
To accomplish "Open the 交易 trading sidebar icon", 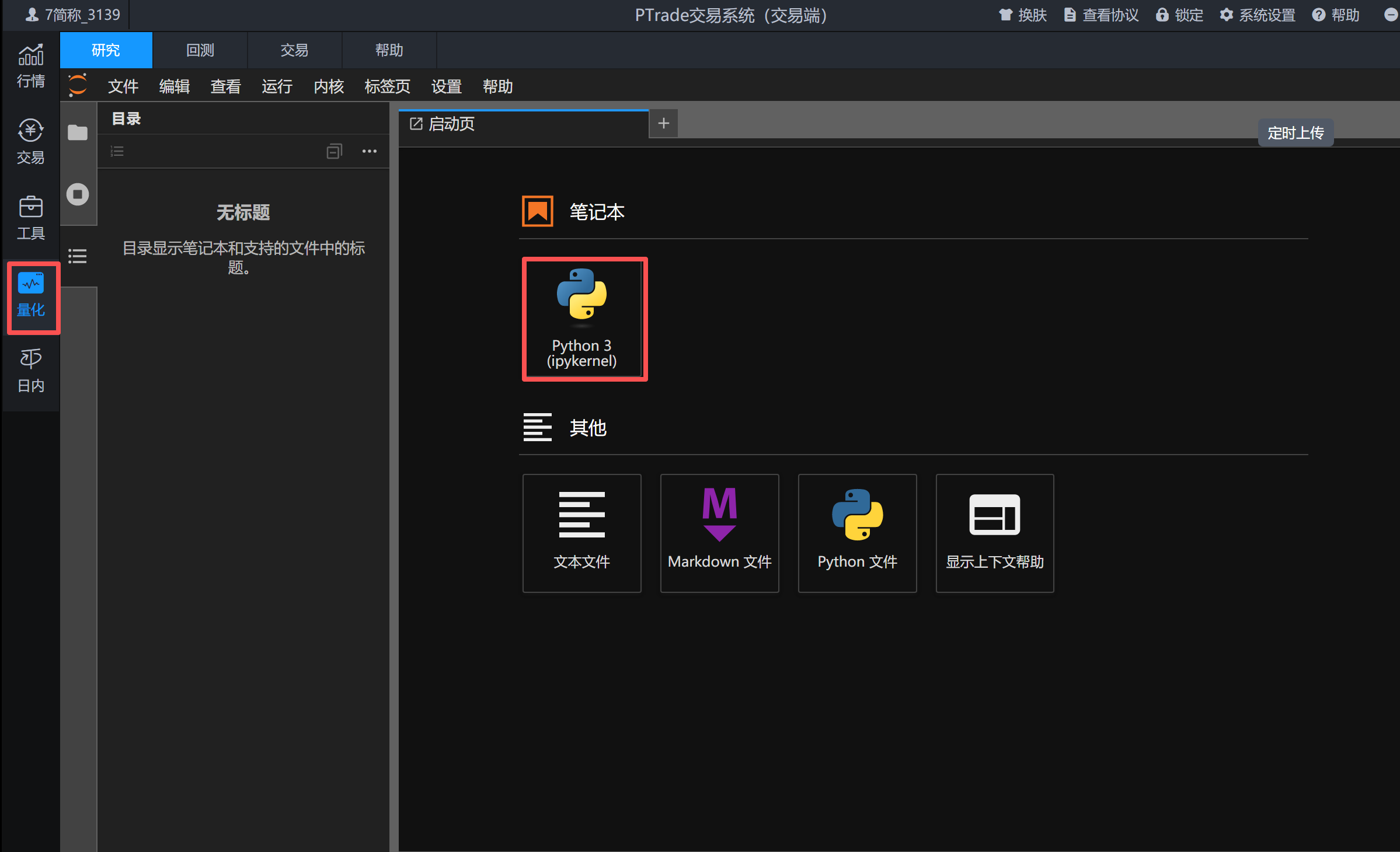I will pyautogui.click(x=30, y=141).
